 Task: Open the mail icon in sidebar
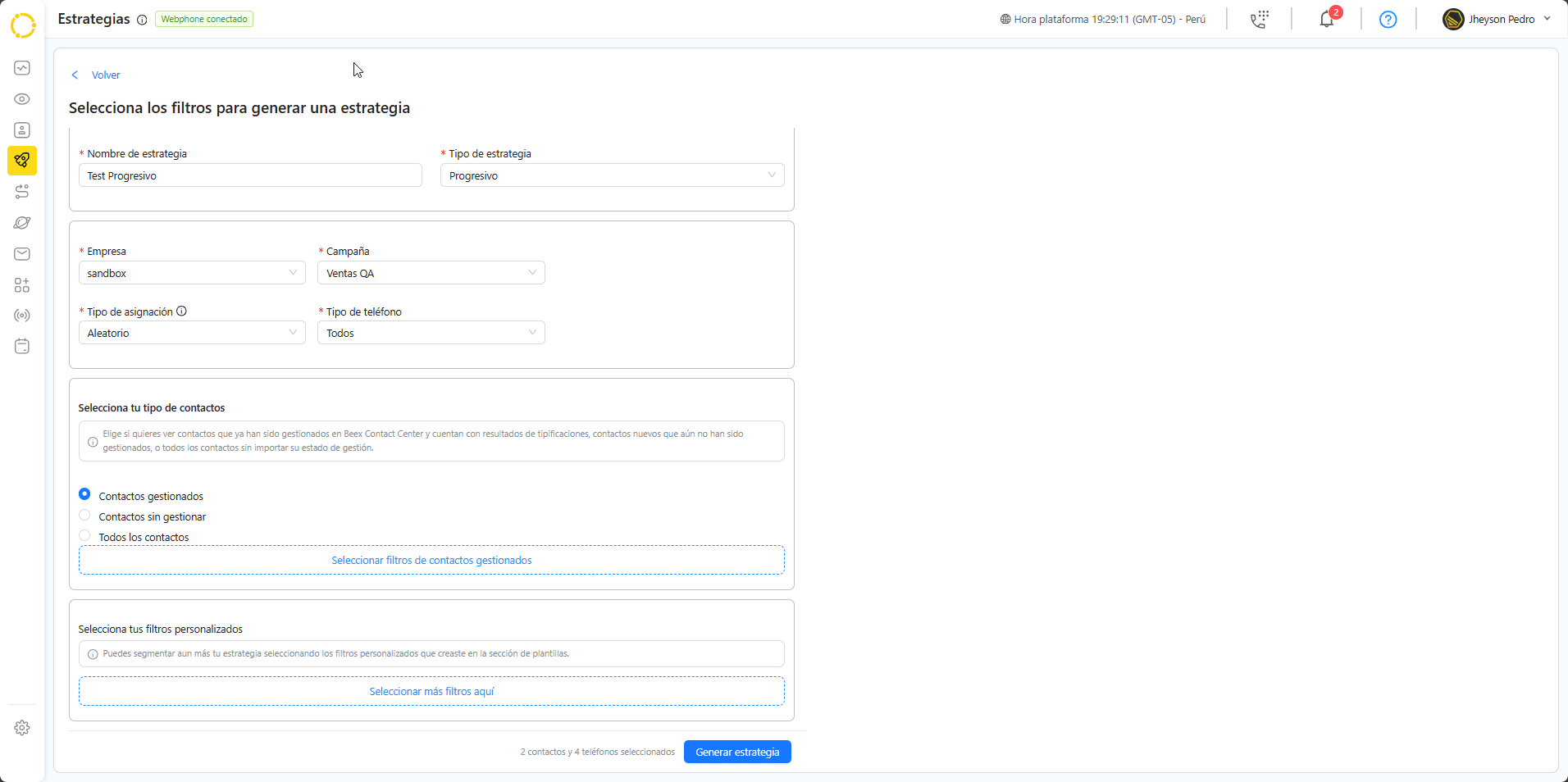[x=22, y=254]
